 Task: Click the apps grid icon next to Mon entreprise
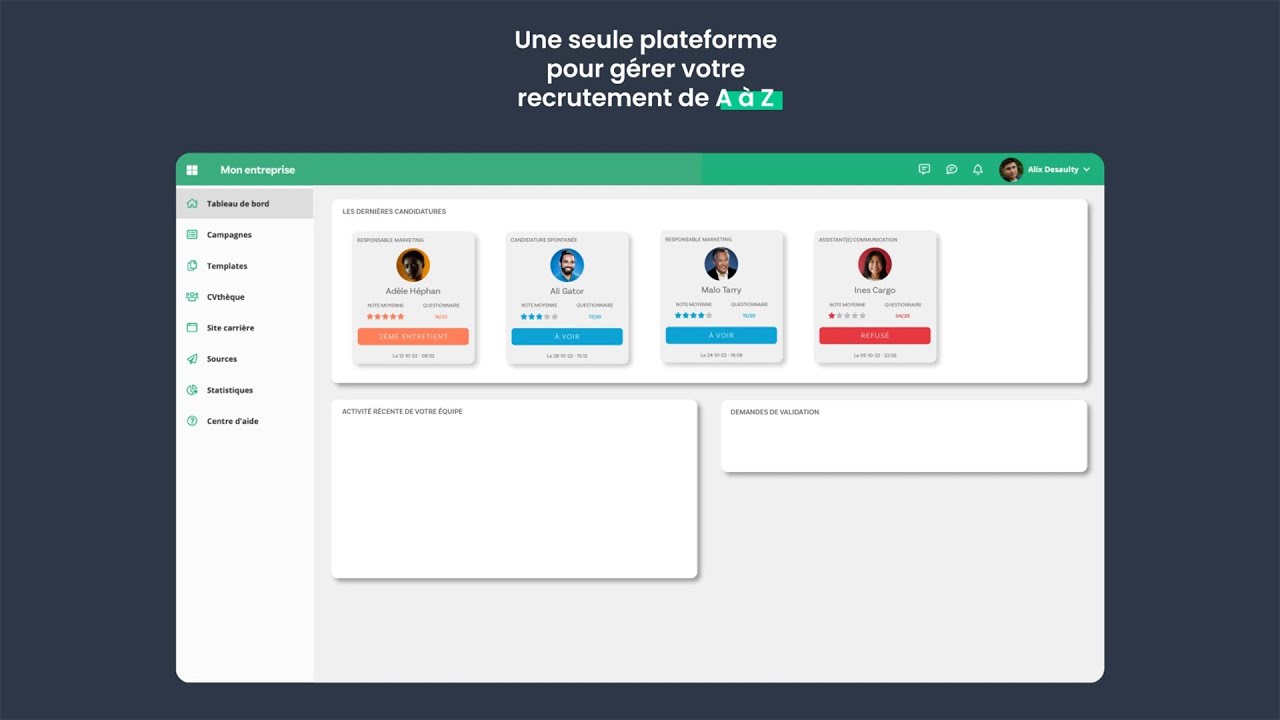click(x=192, y=169)
